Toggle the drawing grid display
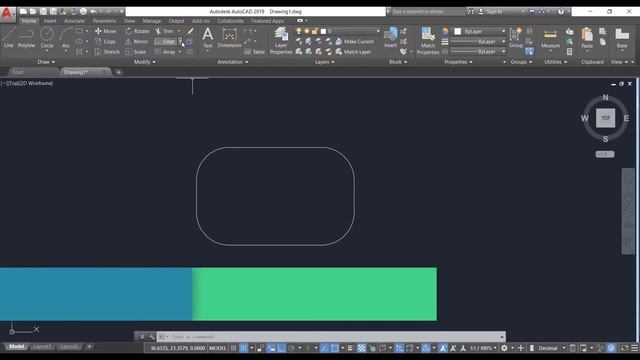 coord(233,348)
